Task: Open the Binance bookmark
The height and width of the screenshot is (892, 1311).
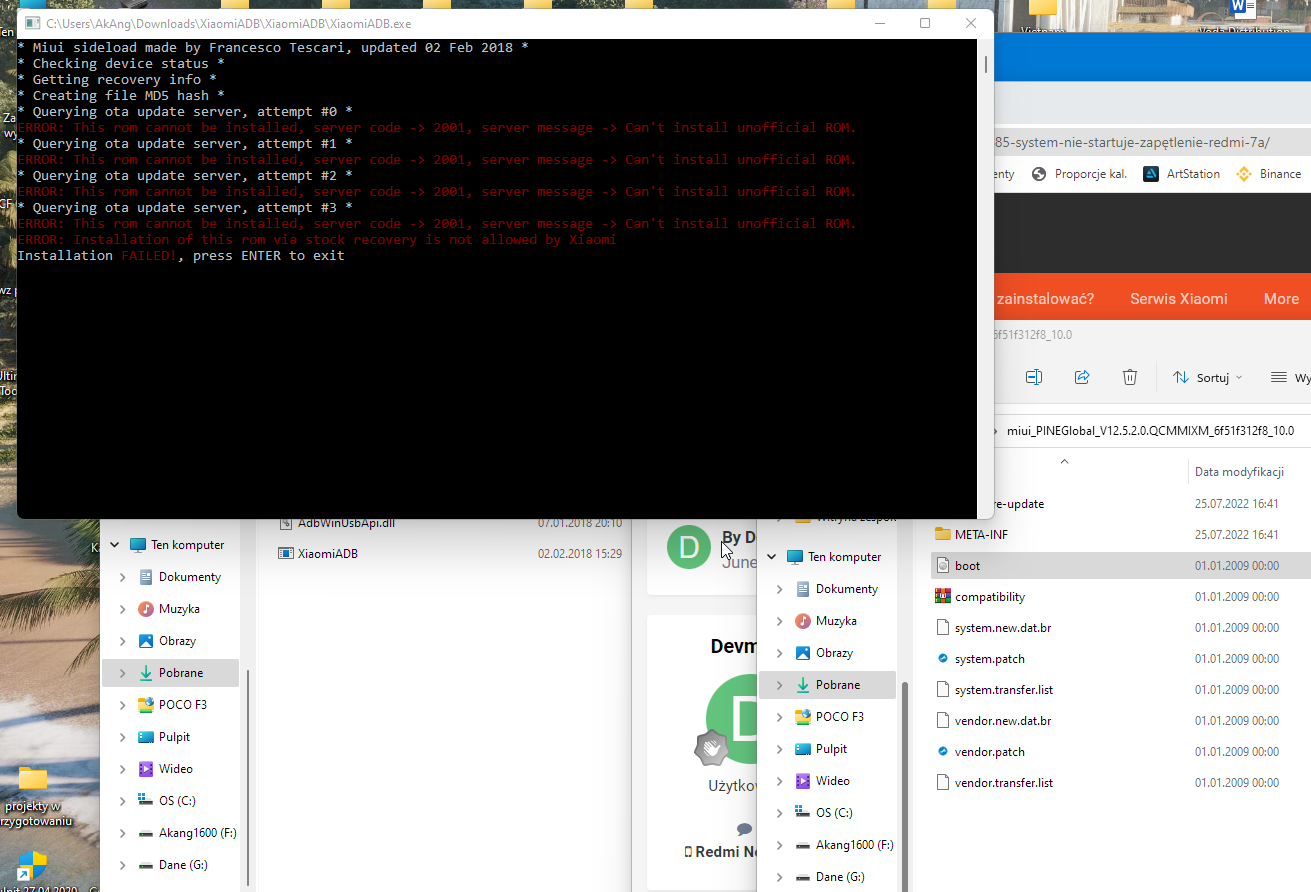Action: (1269, 174)
